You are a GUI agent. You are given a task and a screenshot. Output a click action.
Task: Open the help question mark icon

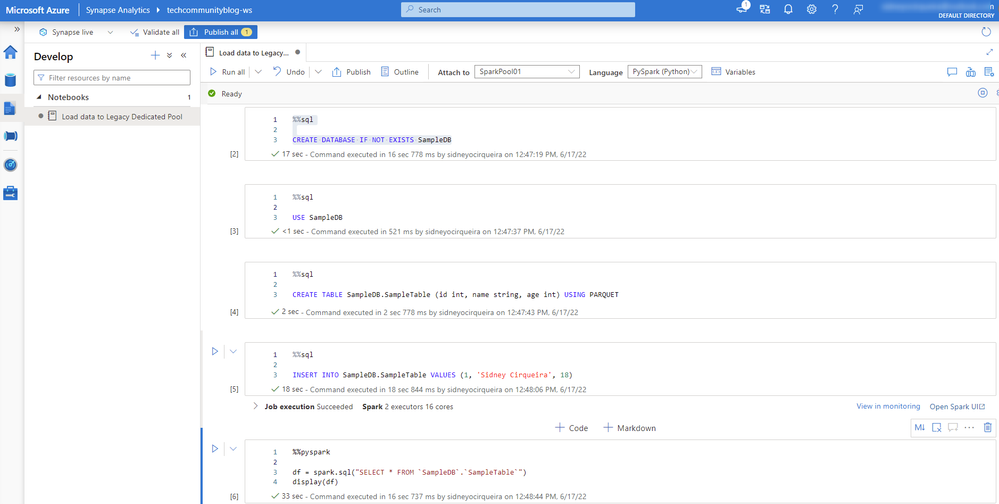[835, 10]
